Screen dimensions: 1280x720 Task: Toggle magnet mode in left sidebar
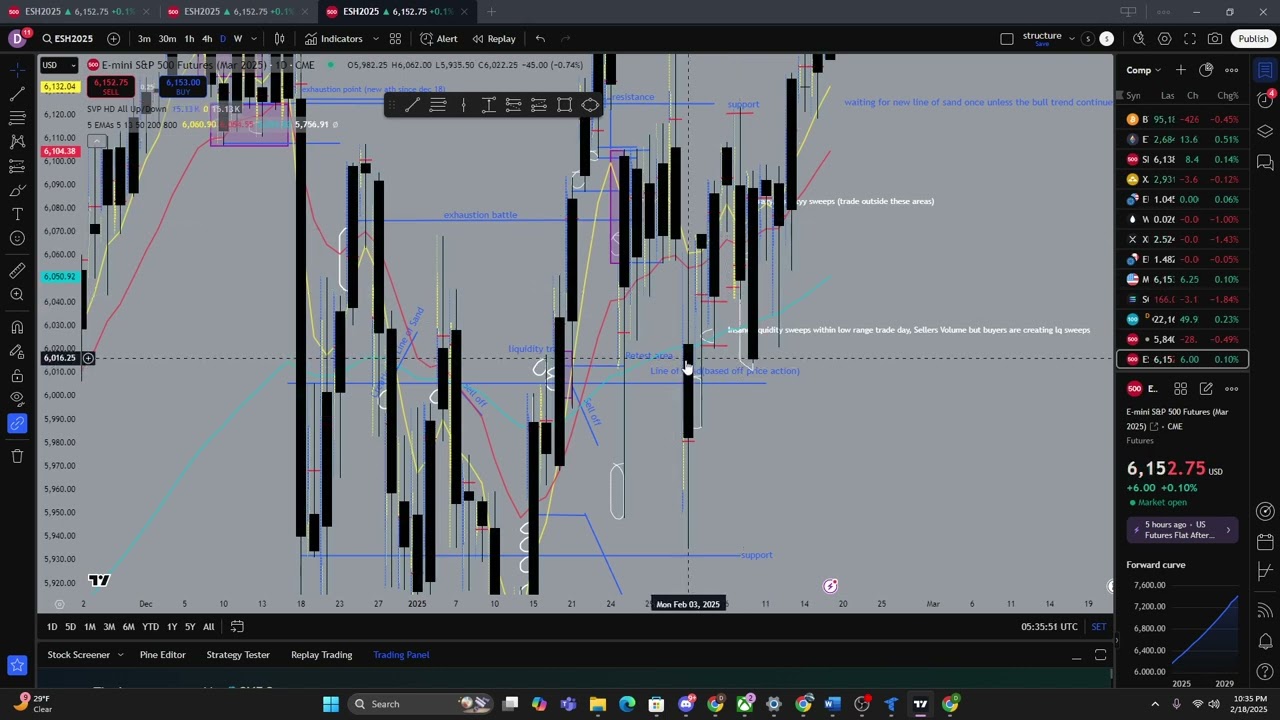(x=17, y=328)
